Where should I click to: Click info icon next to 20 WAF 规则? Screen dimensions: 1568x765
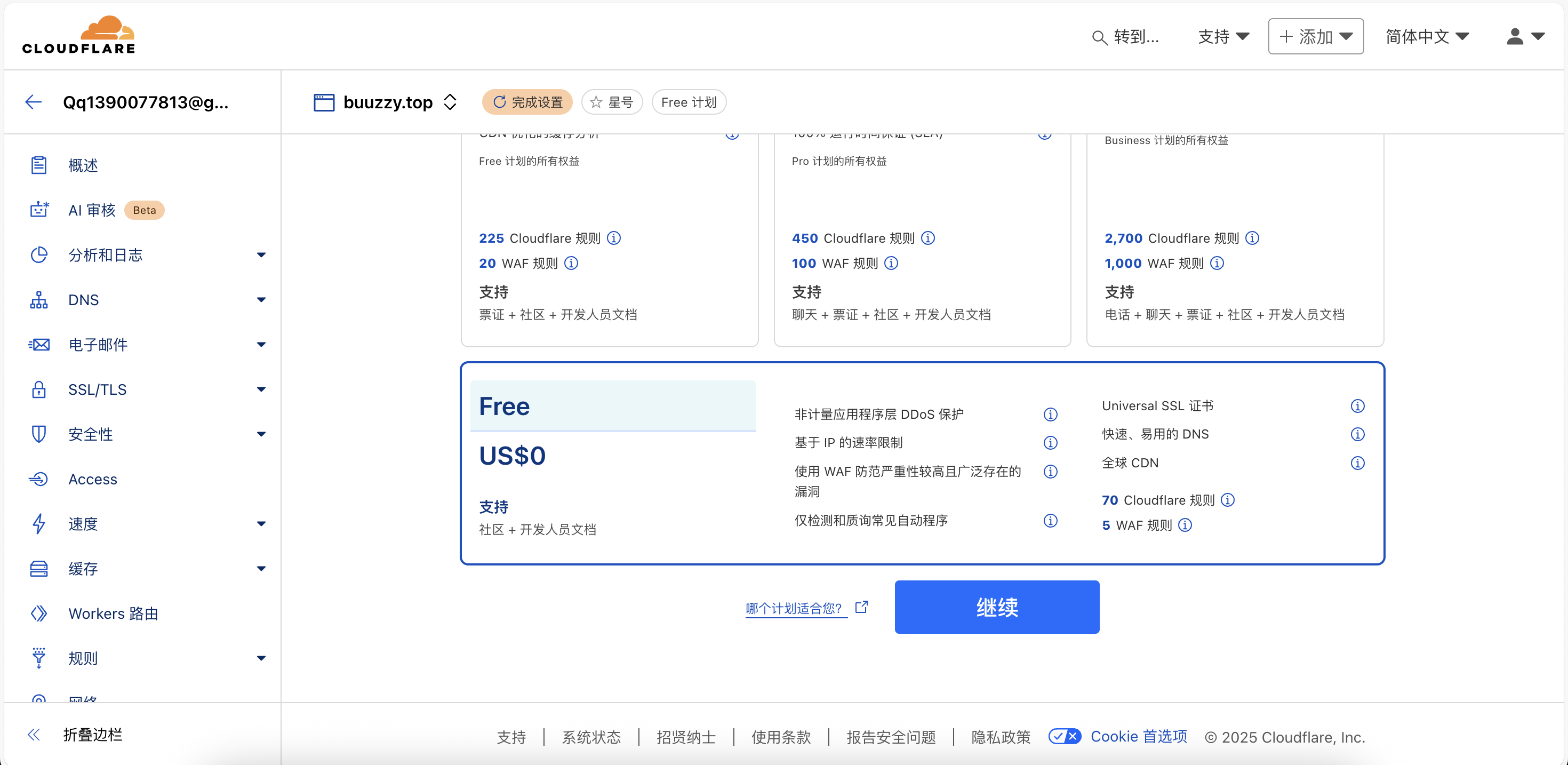571,263
